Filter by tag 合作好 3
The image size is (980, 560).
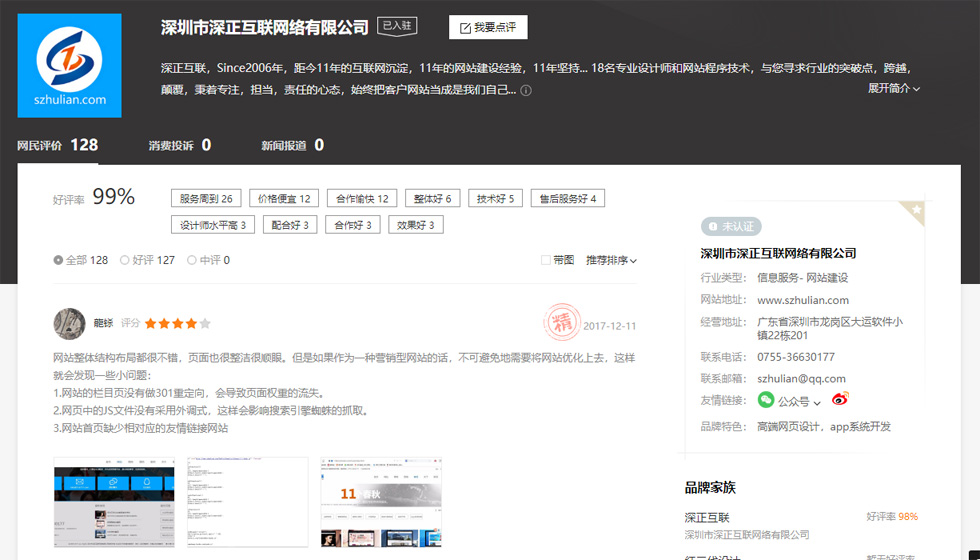tap(353, 224)
